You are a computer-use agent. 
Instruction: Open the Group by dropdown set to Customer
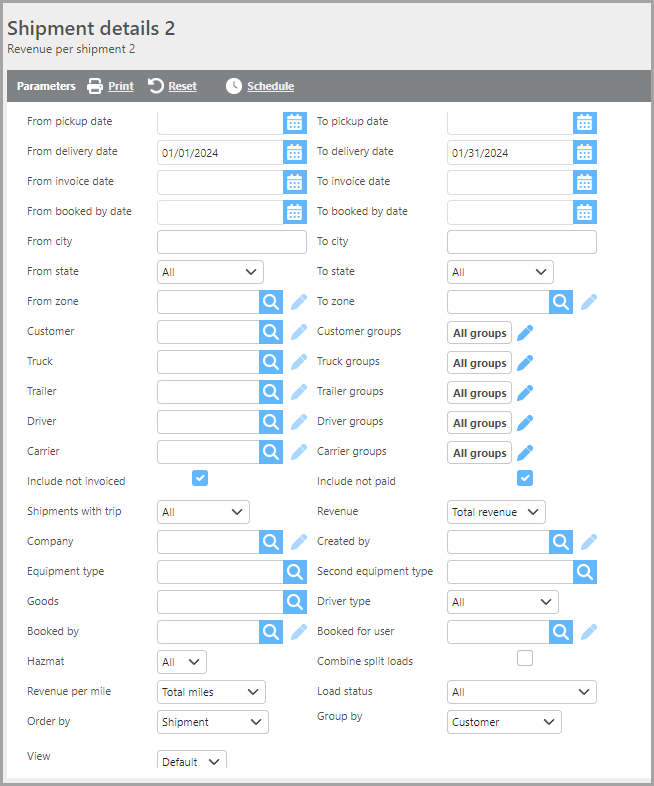tap(504, 722)
